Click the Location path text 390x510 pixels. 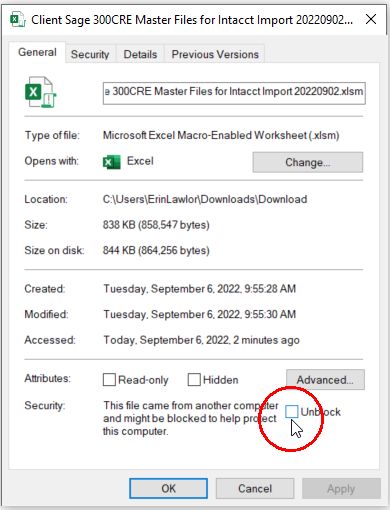coord(205,199)
